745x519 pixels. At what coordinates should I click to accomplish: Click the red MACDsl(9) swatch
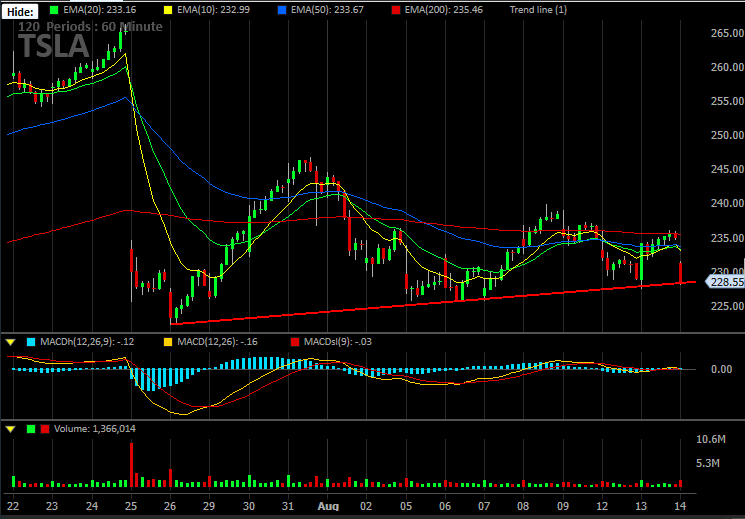tap(295, 341)
